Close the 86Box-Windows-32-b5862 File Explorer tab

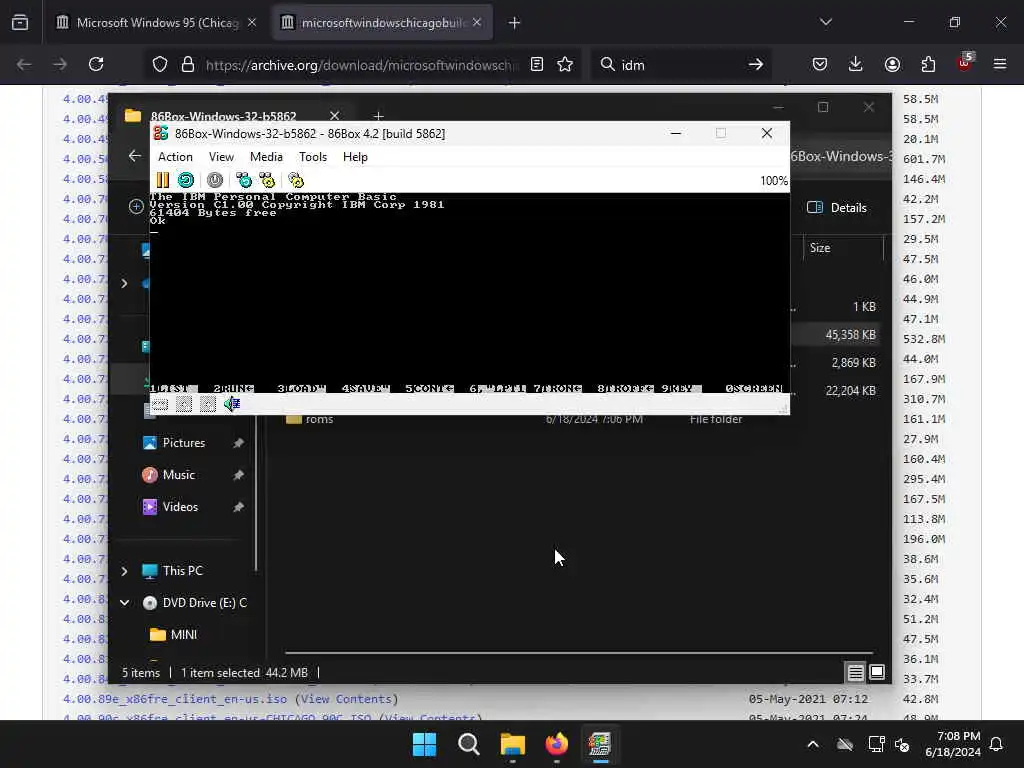(334, 116)
